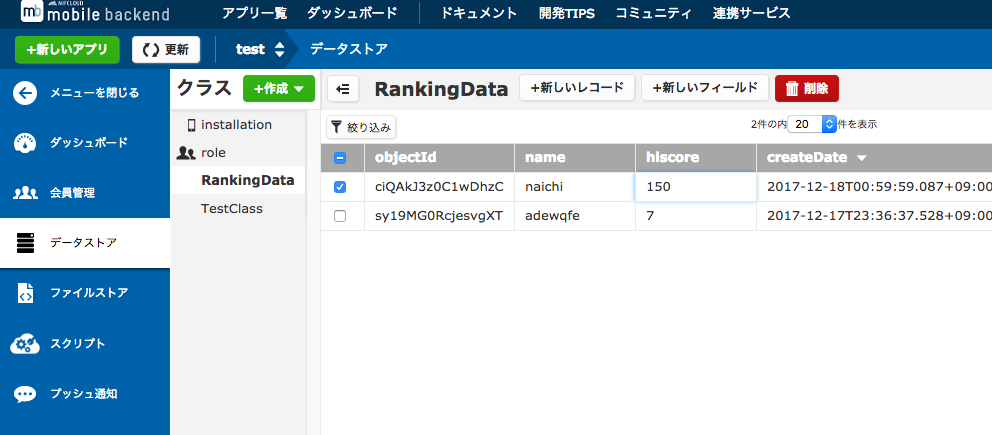Open the ドキュメント menu
This screenshot has height=435, width=992.
pyautogui.click(x=479, y=13)
